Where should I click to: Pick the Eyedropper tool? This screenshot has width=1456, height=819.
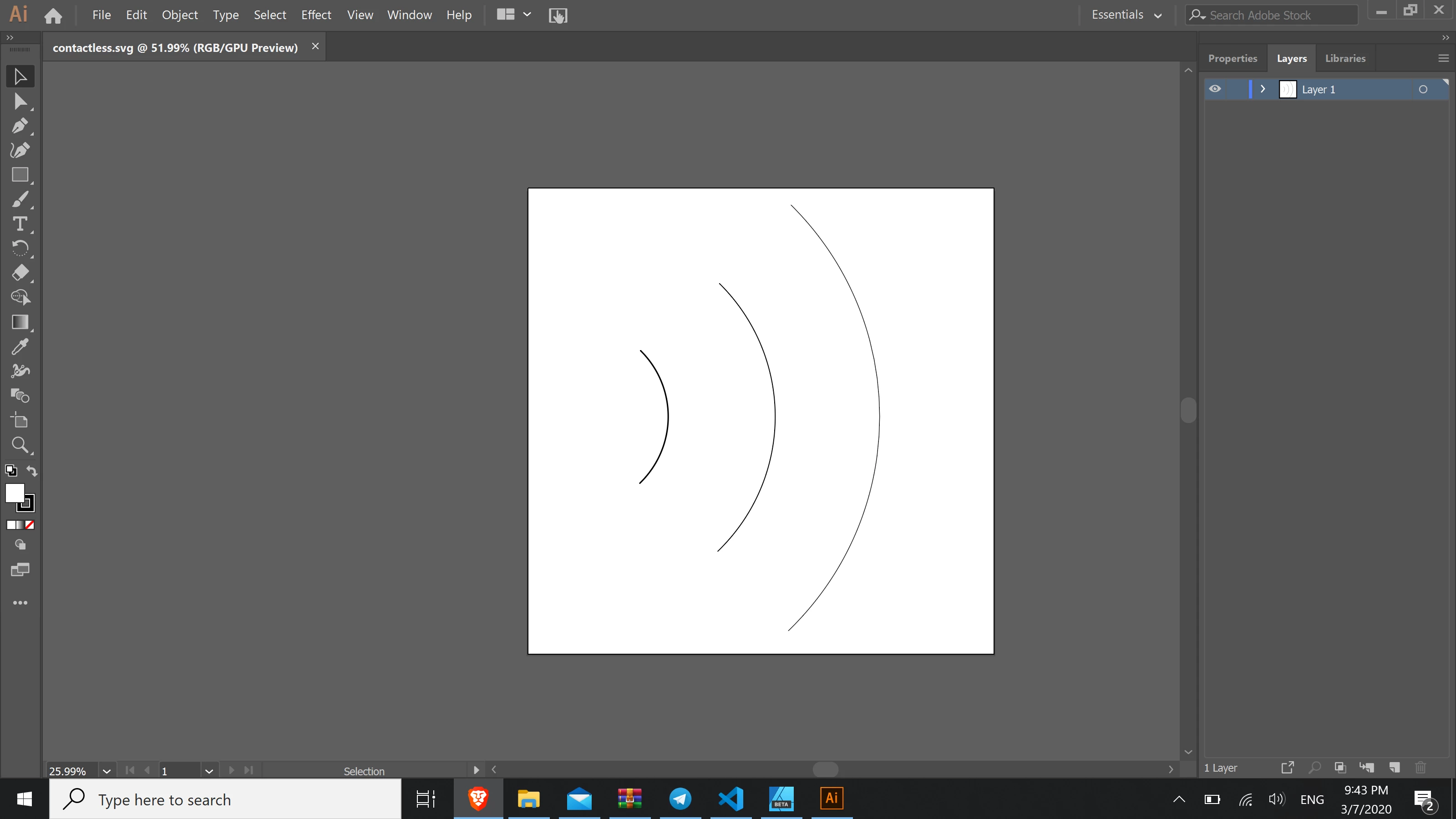(20, 346)
